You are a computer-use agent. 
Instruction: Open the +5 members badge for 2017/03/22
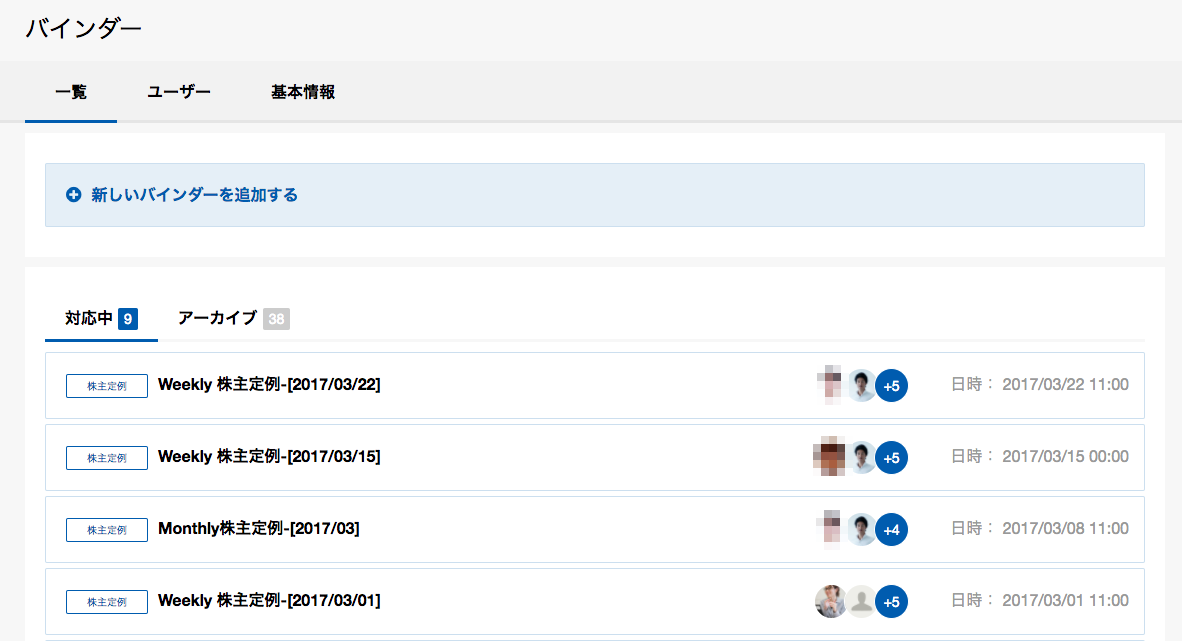click(891, 386)
